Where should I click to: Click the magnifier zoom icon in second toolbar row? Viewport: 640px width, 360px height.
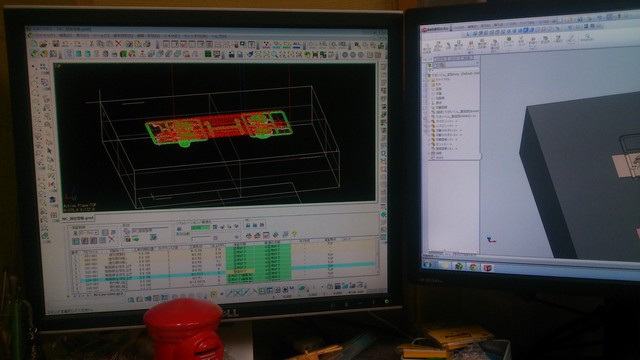(275, 54)
